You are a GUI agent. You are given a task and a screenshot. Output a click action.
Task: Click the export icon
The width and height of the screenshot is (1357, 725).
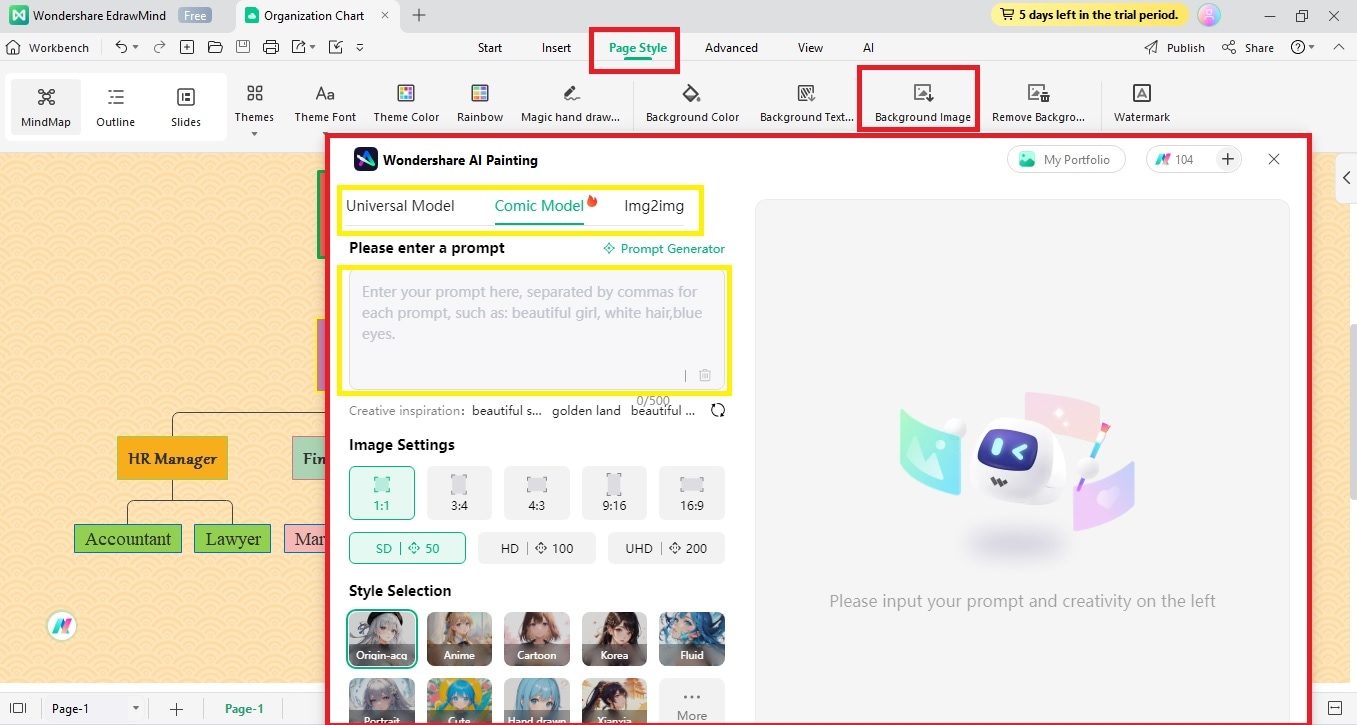point(298,48)
